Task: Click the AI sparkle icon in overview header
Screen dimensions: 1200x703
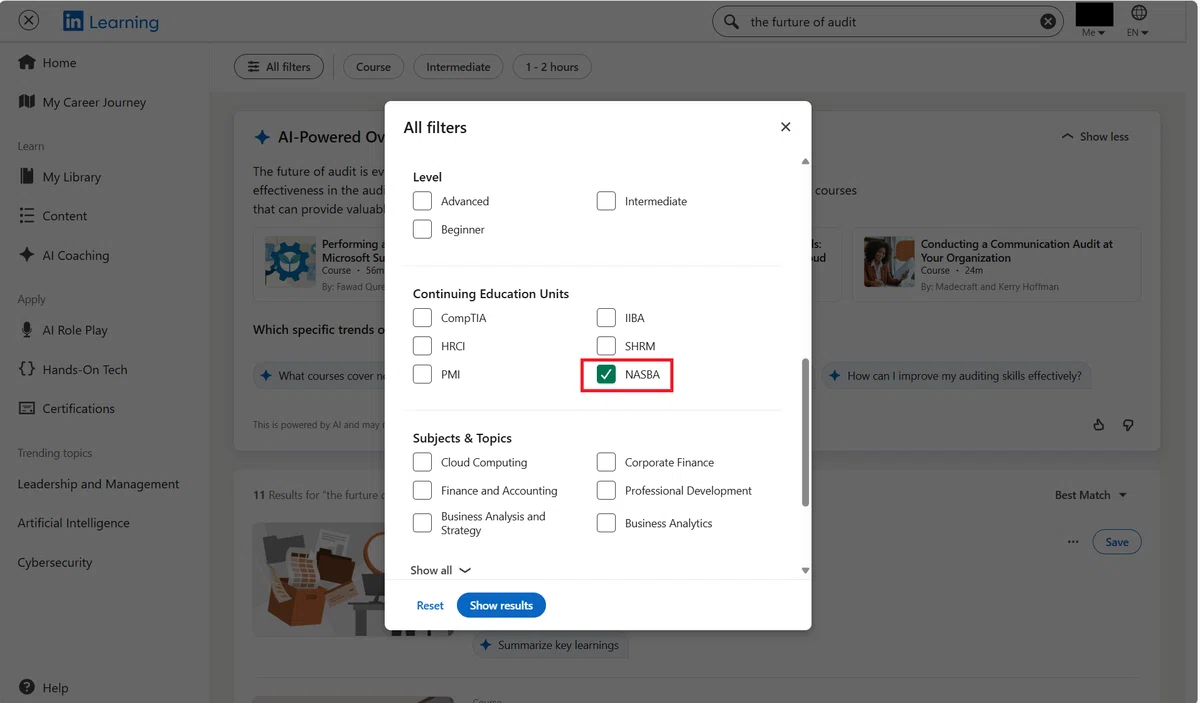Action: (262, 137)
